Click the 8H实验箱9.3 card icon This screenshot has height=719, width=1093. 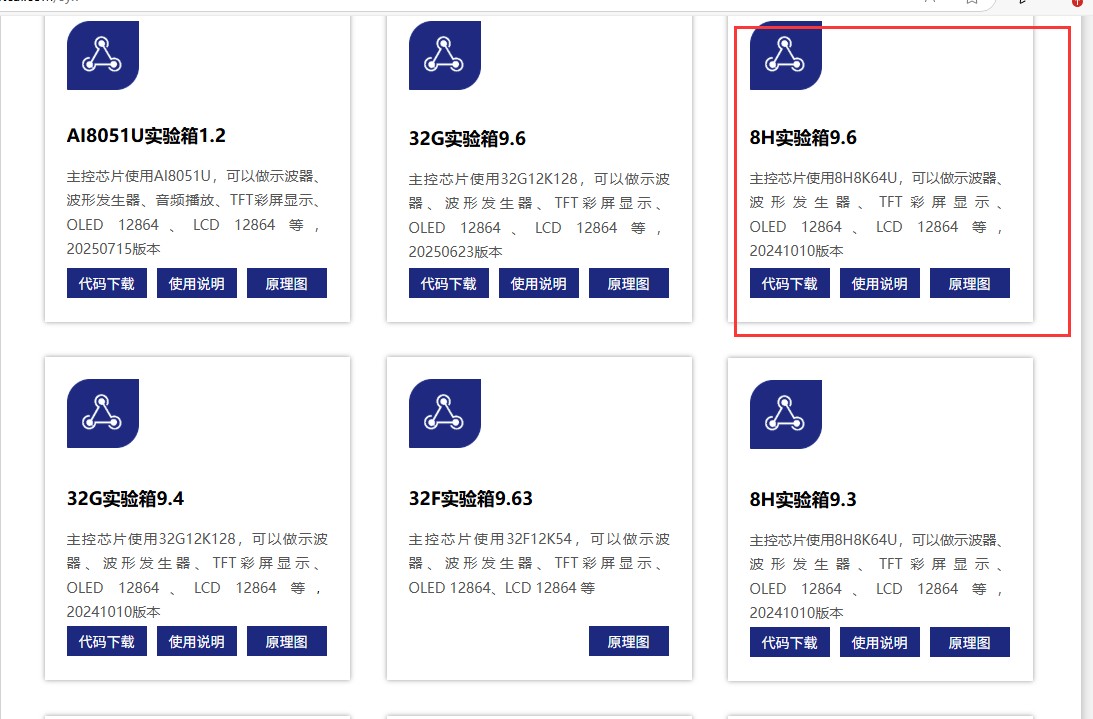786,414
